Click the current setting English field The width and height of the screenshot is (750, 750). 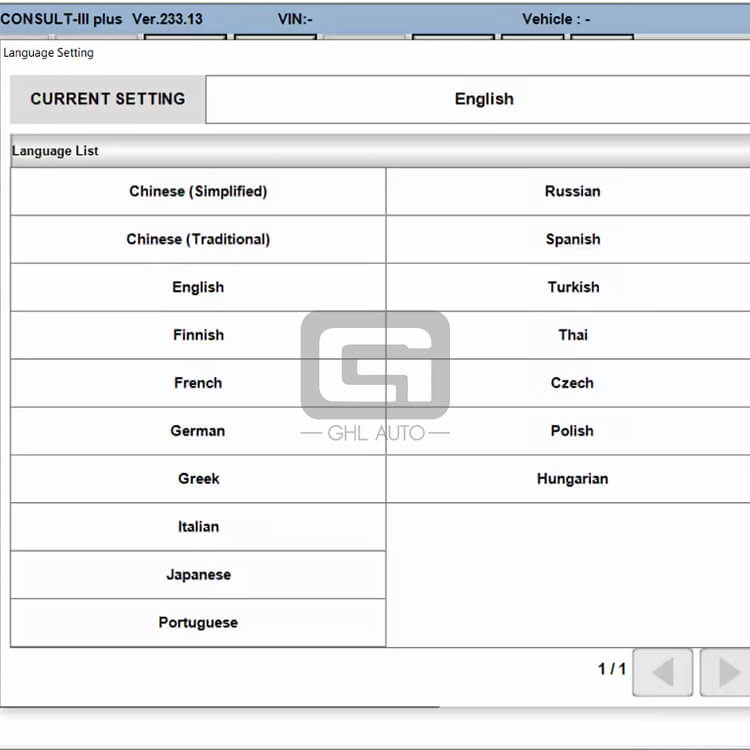click(478, 99)
